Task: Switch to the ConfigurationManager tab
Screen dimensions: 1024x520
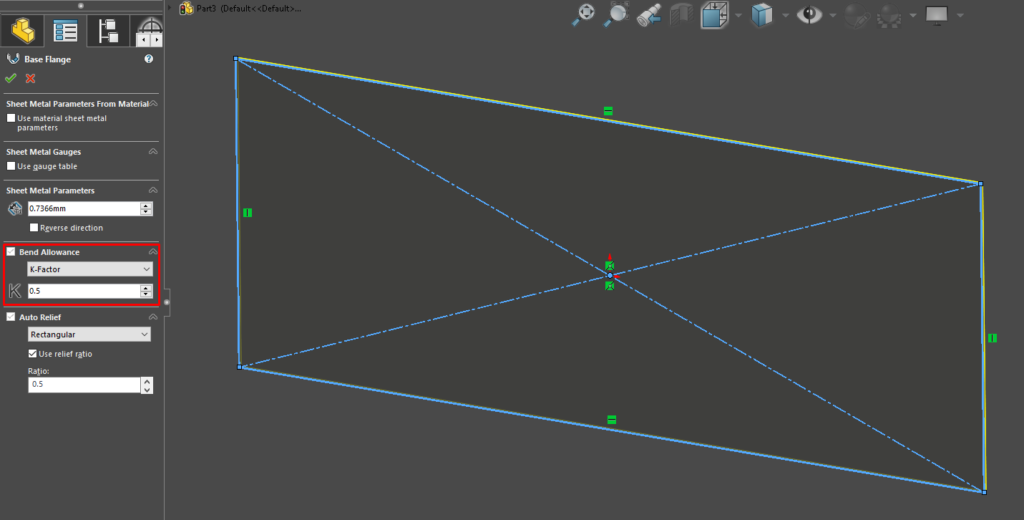Action: click(x=106, y=31)
